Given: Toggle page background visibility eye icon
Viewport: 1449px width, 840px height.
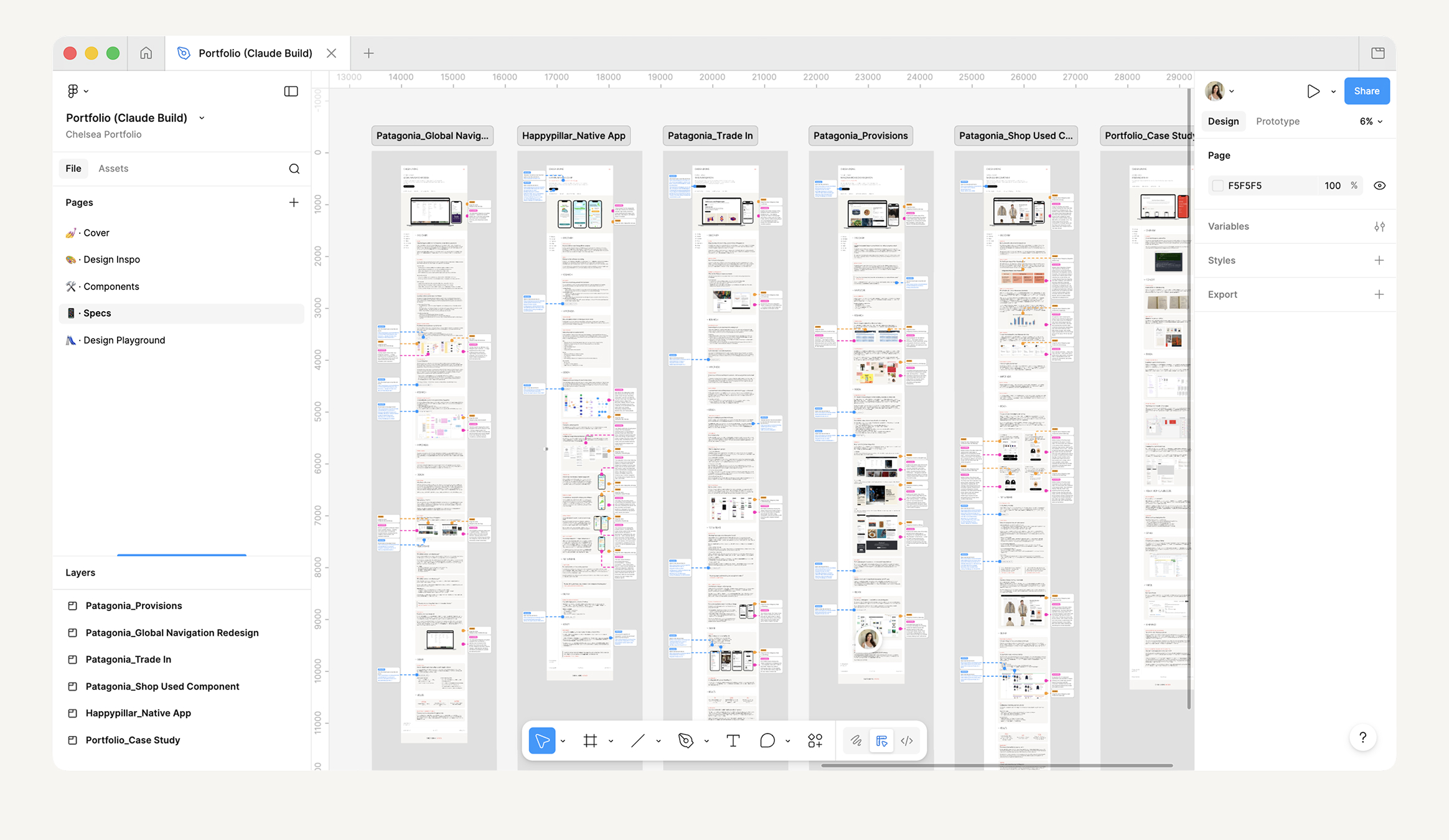Looking at the screenshot, I should (1379, 185).
